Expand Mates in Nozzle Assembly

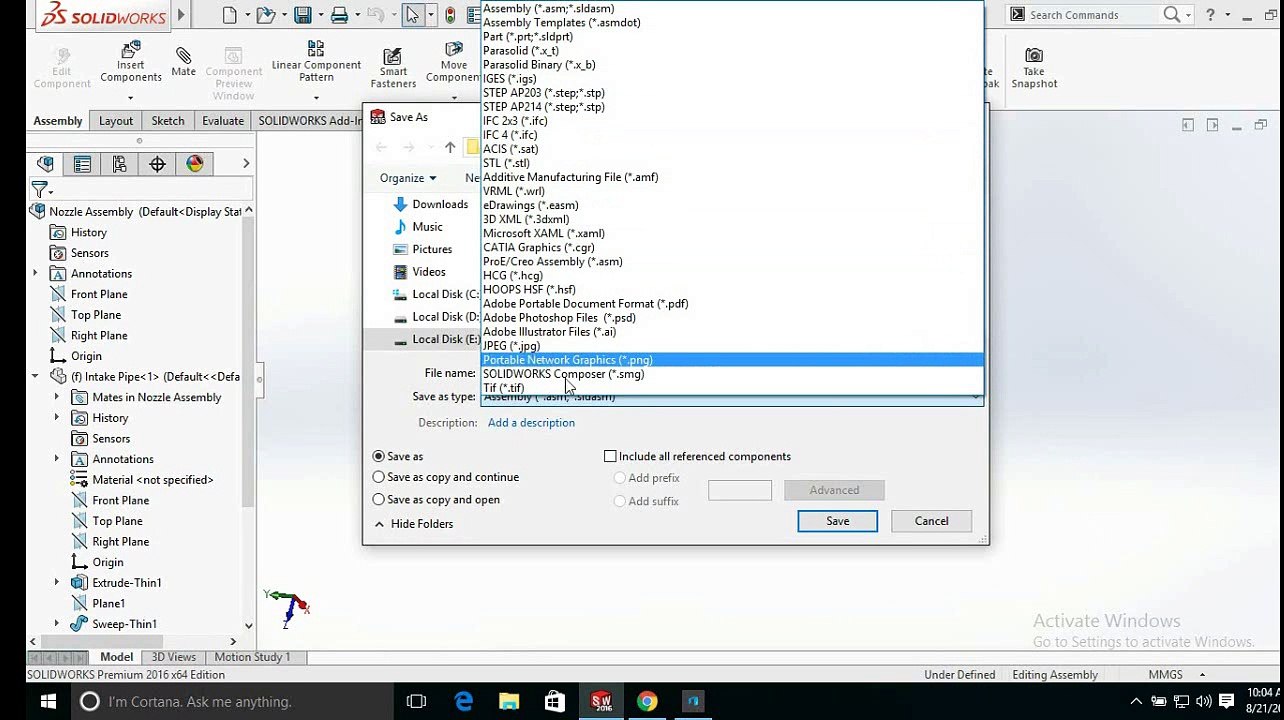[x=57, y=397]
